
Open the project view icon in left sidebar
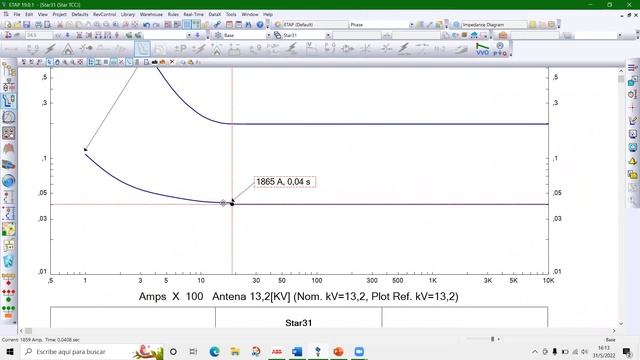9,69
